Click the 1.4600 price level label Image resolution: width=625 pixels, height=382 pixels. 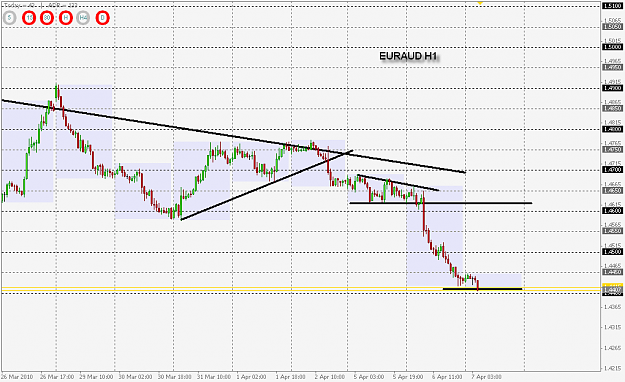[x=612, y=211]
